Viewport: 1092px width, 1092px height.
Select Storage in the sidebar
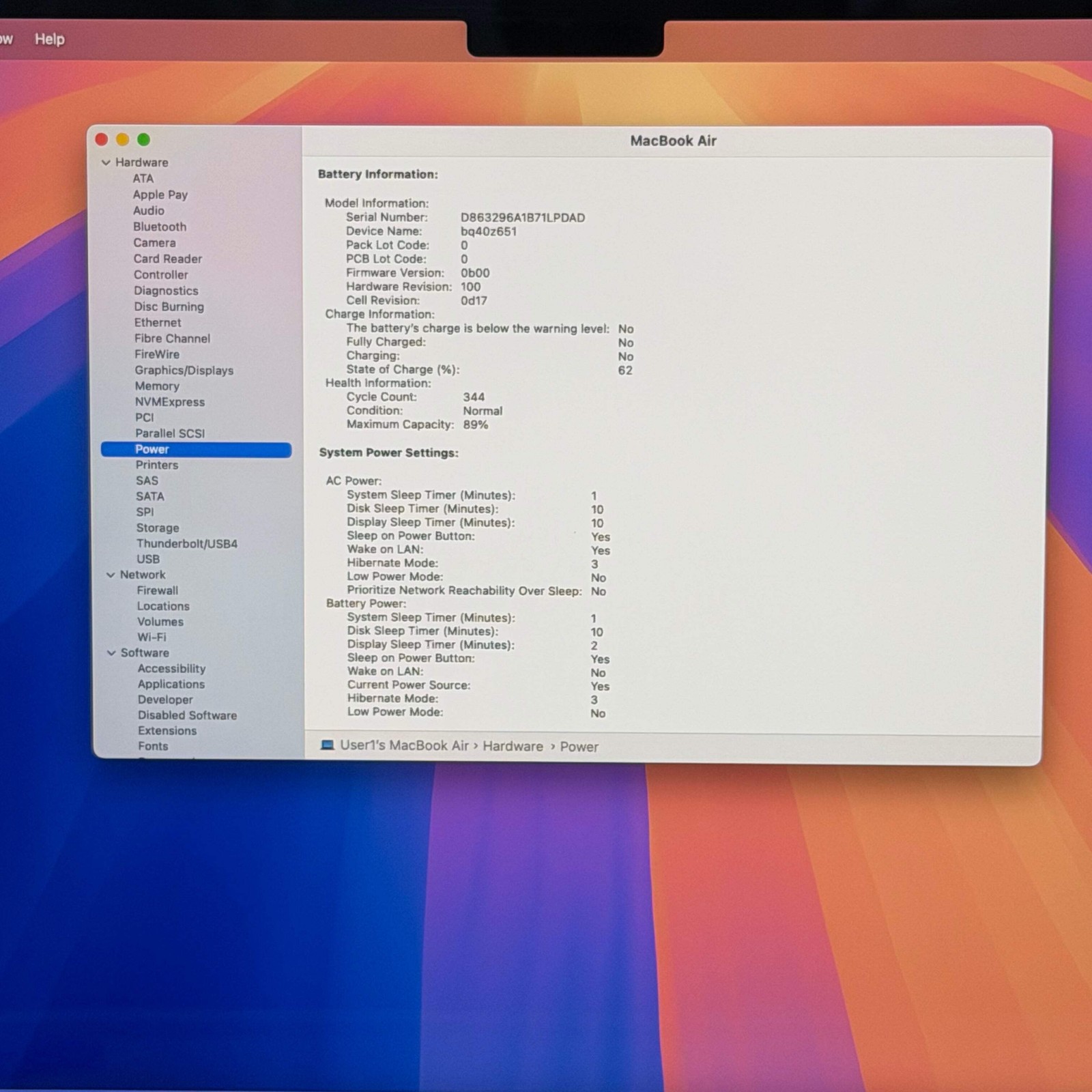point(158,528)
